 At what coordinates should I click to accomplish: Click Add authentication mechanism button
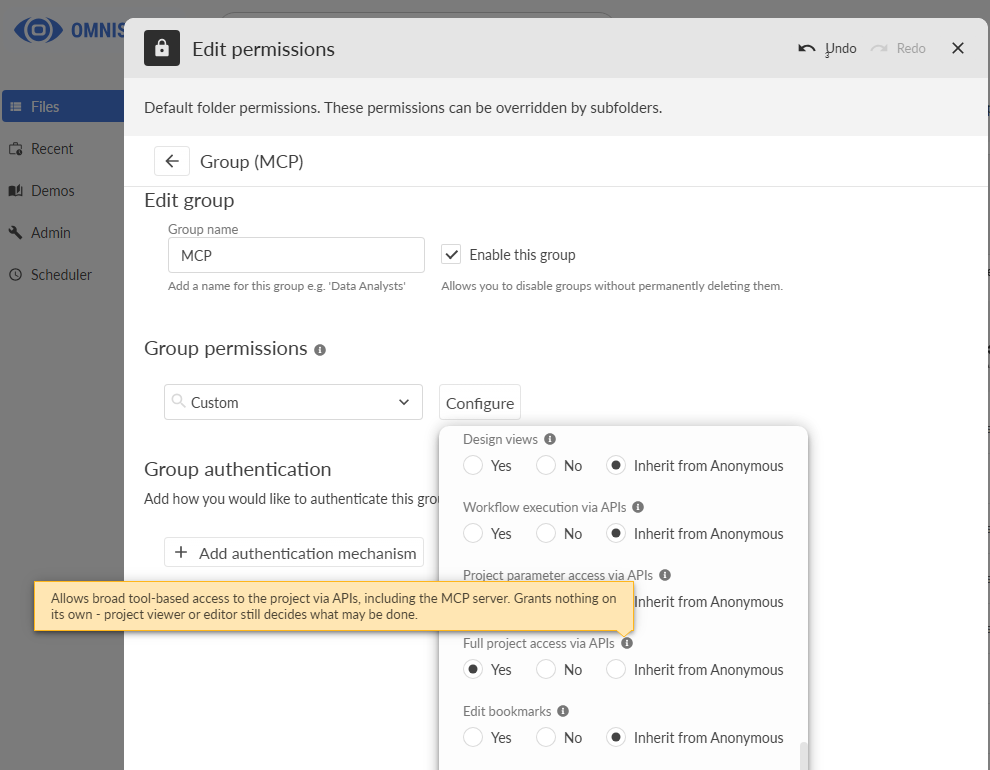[x=294, y=552]
